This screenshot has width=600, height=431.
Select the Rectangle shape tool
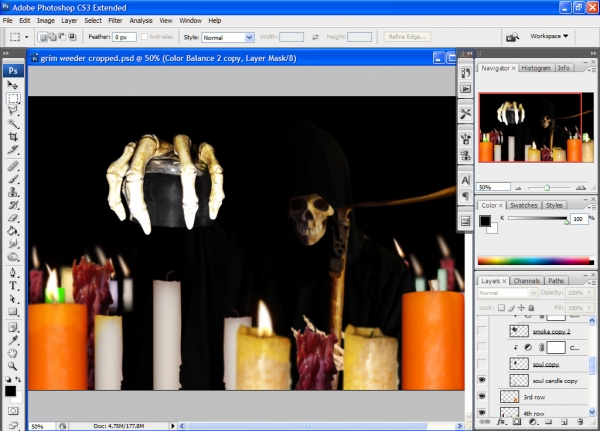pyautogui.click(x=13, y=312)
